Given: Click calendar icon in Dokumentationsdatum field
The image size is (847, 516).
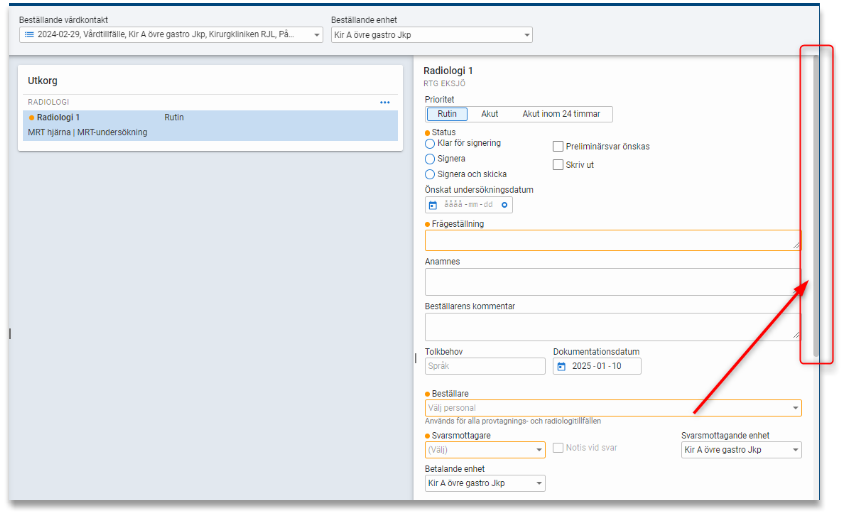Looking at the screenshot, I should tap(561, 366).
